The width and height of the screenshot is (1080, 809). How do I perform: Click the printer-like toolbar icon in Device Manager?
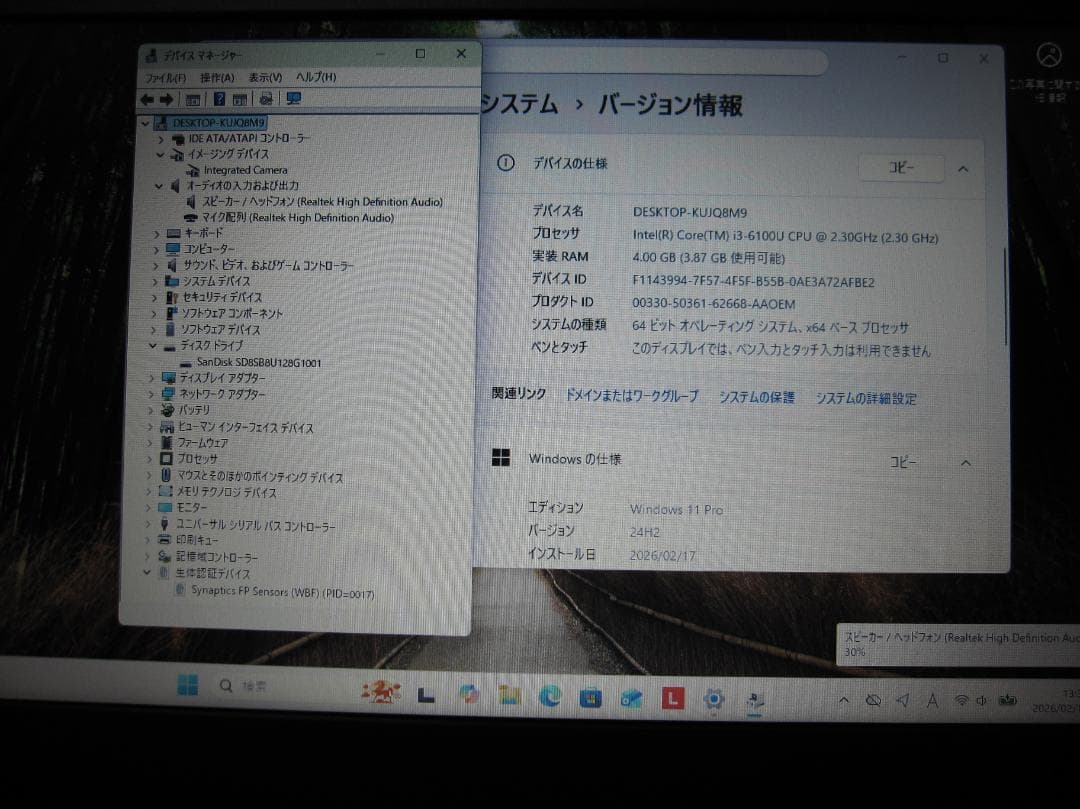coord(266,99)
